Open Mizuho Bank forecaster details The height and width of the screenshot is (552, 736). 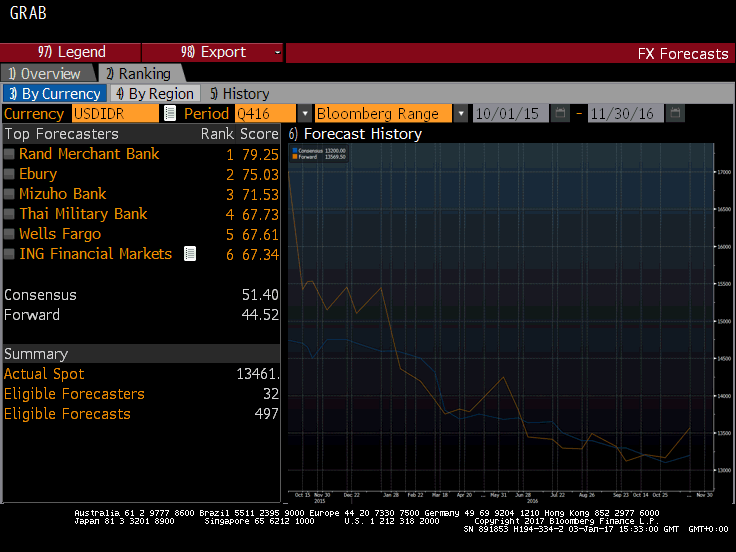(x=62, y=194)
